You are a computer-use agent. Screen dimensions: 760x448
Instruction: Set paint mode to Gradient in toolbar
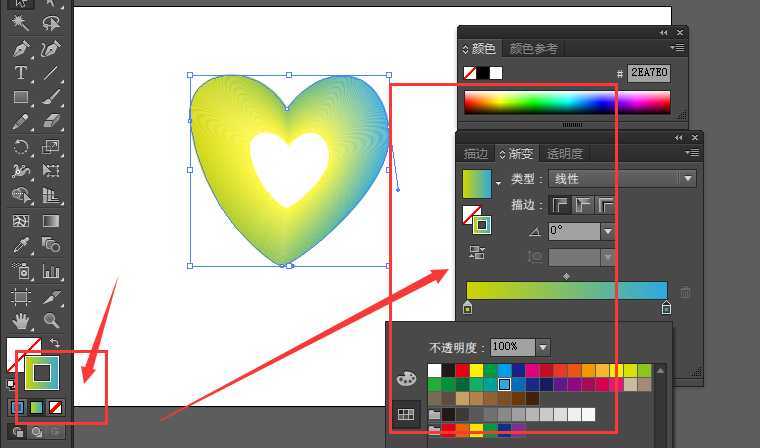click(36, 407)
